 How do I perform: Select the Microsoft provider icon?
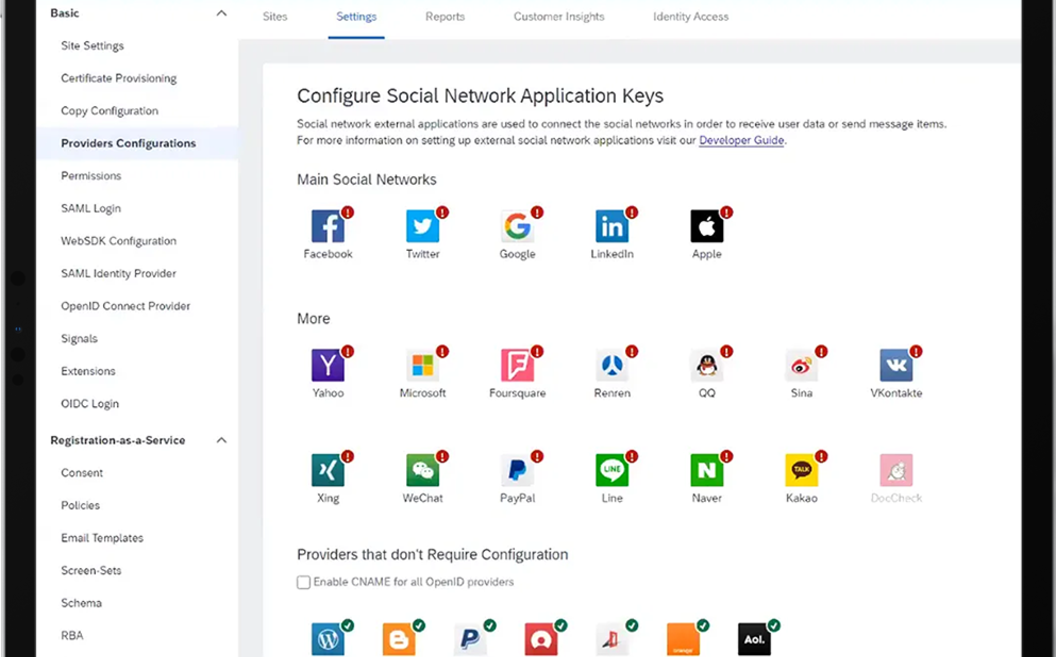[x=422, y=366]
